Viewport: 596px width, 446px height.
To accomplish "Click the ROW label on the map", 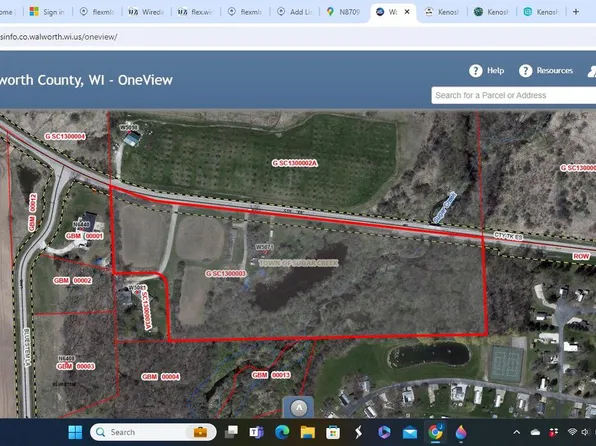I will [x=581, y=257].
